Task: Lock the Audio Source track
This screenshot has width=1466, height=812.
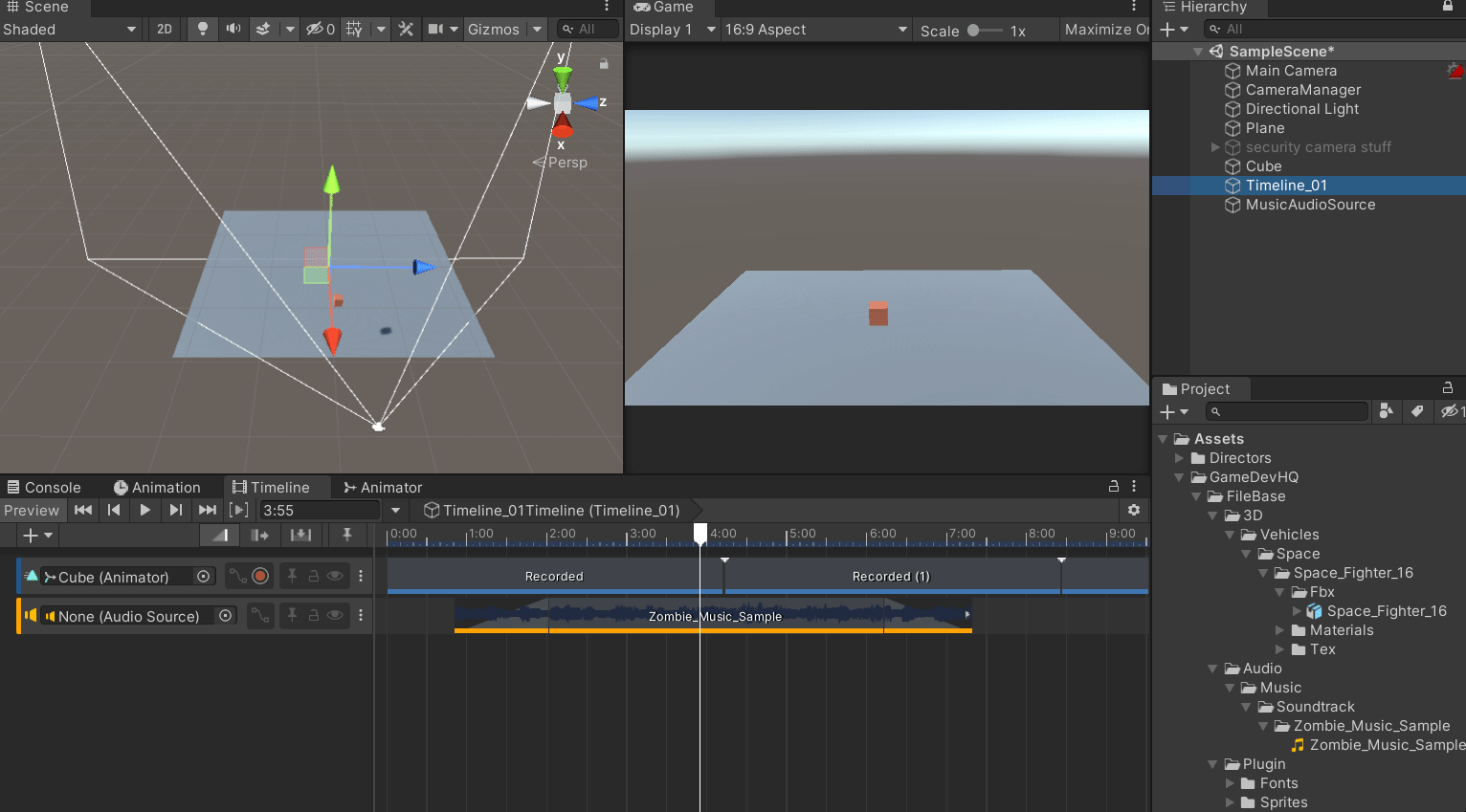Action: tap(313, 615)
